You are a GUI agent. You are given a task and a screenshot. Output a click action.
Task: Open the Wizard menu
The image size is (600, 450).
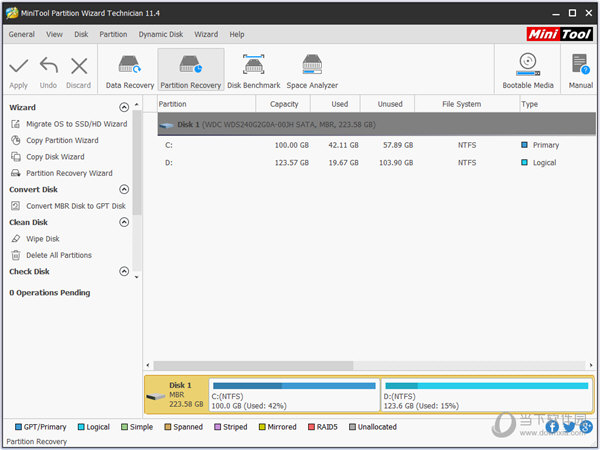(x=206, y=34)
